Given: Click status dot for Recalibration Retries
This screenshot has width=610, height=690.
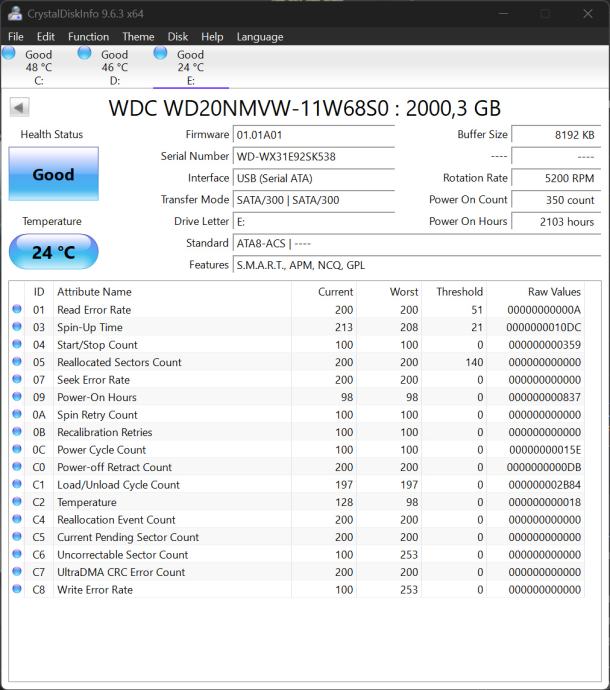Looking at the screenshot, I should (x=17, y=431).
